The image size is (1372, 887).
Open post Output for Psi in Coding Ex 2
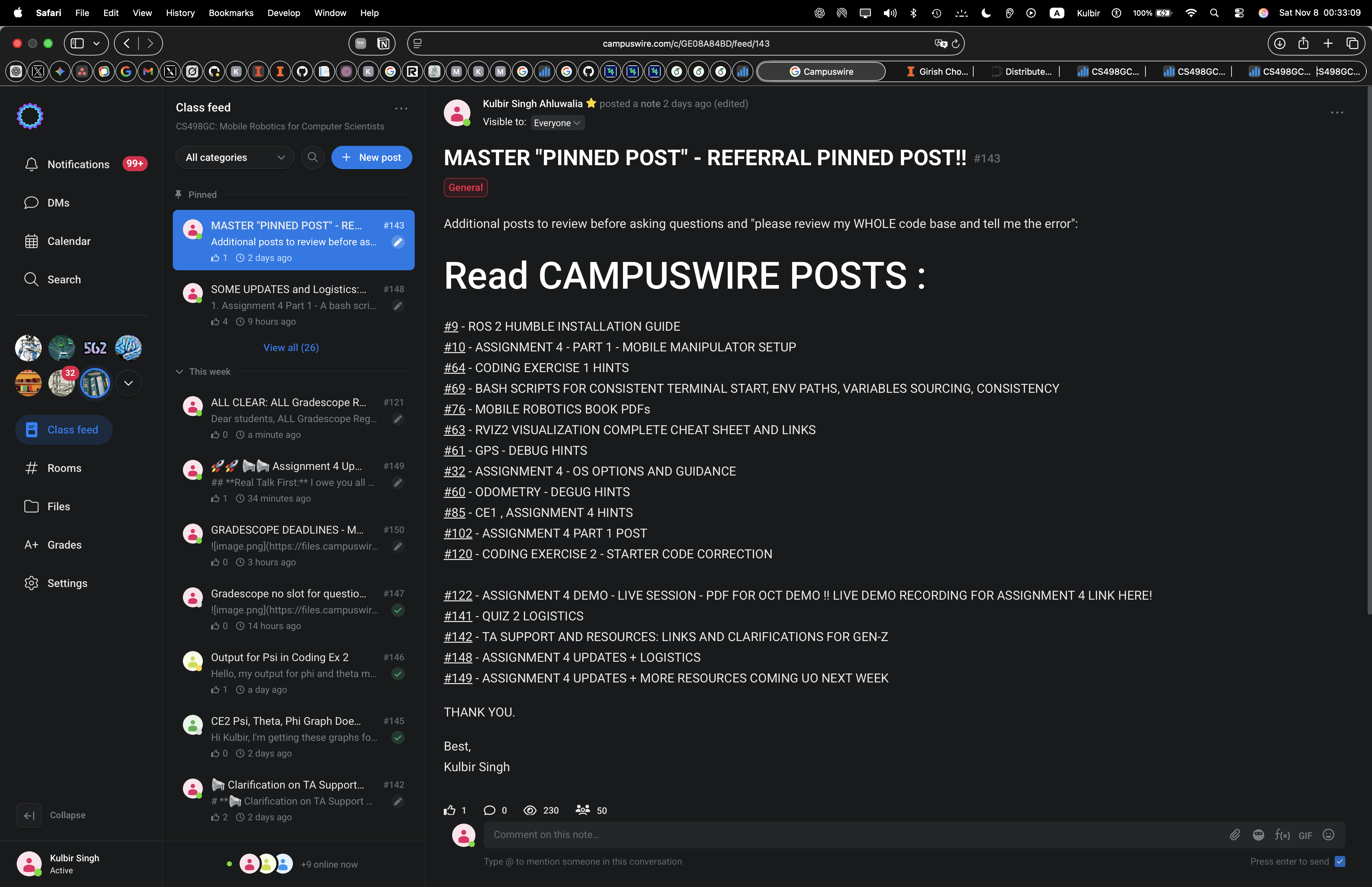click(x=294, y=673)
